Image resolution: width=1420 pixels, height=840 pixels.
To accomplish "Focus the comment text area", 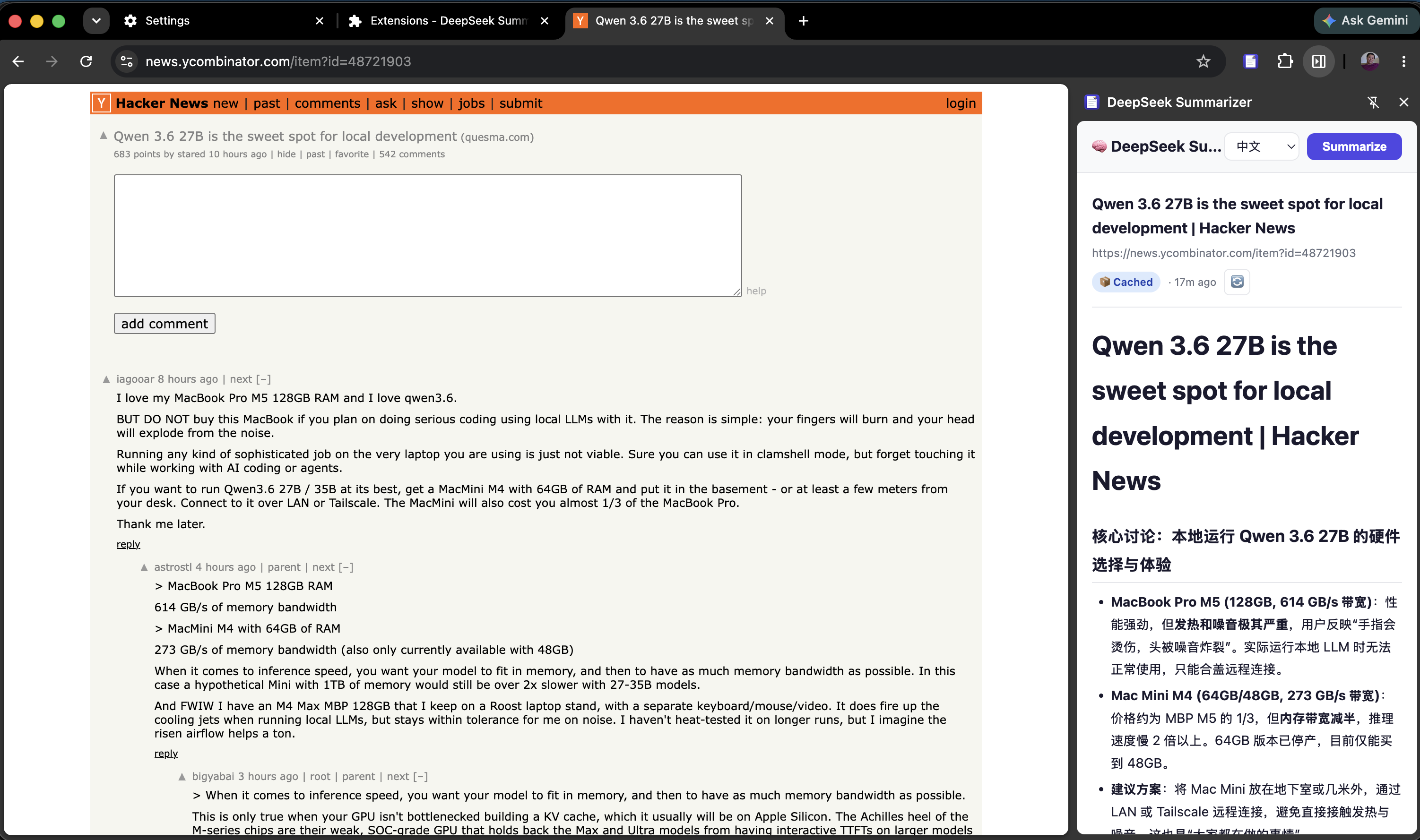I will 427,235.
